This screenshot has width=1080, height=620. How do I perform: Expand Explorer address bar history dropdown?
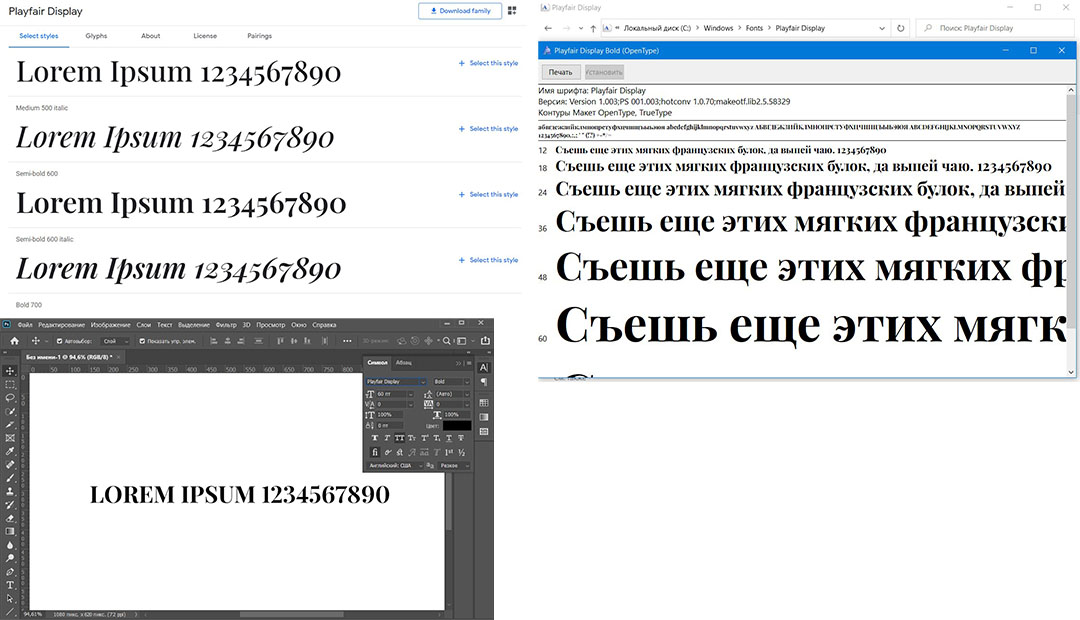tap(882, 28)
